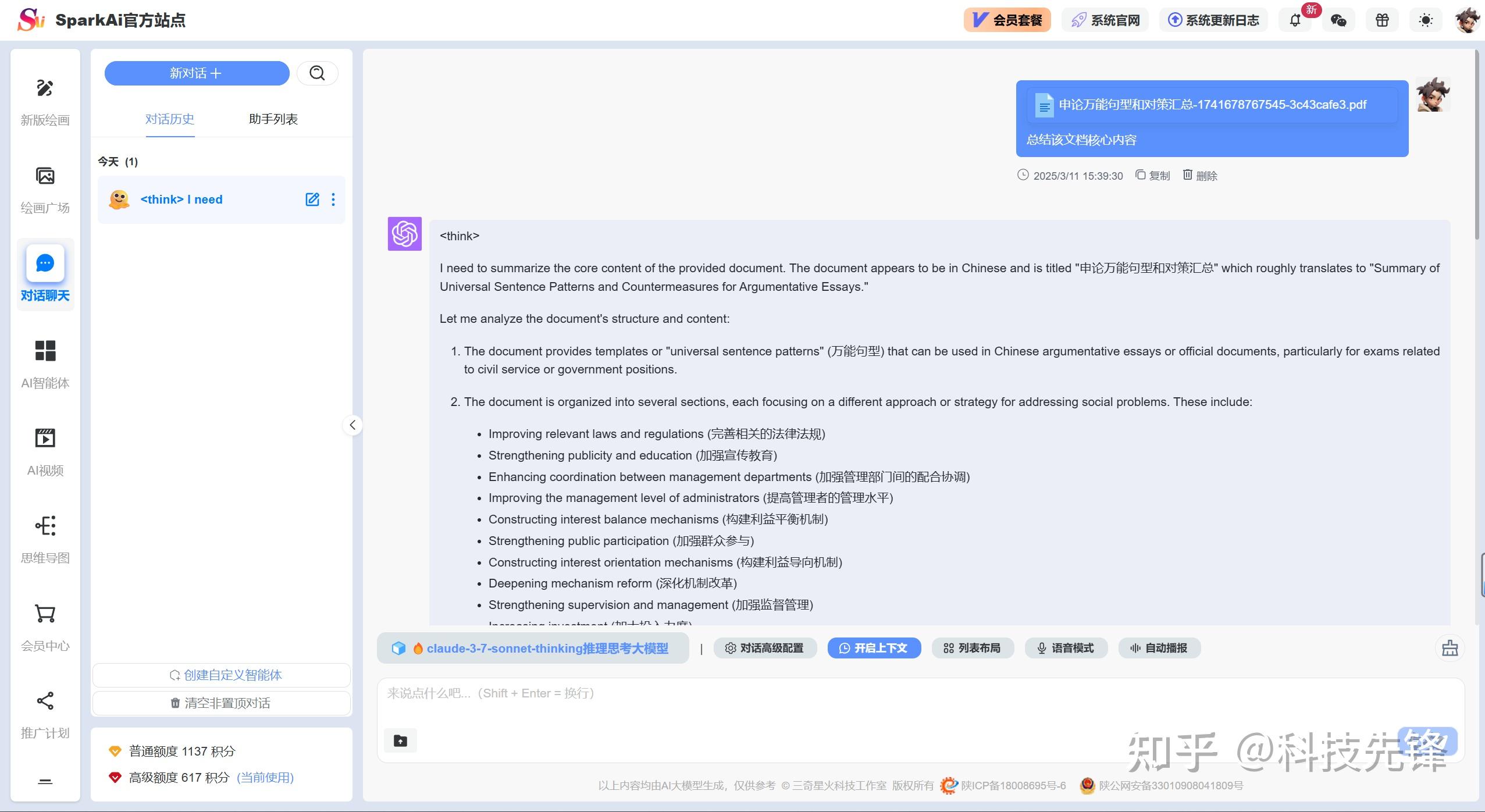
Task: Click the gift icon in the top bar
Action: click(1382, 19)
